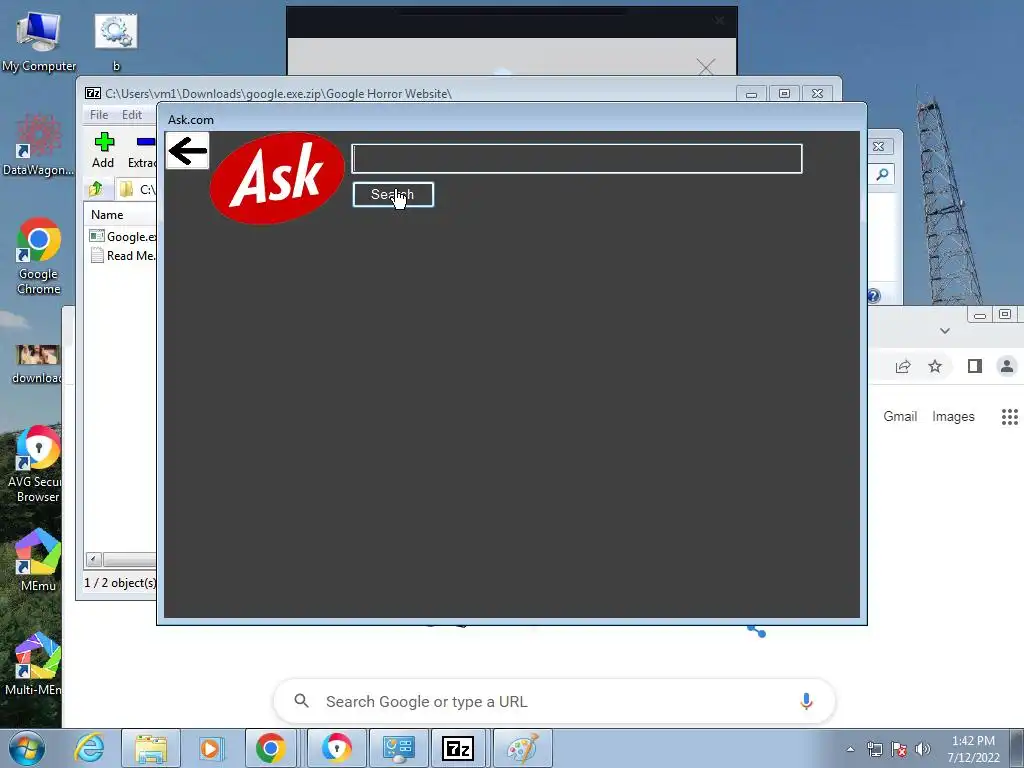The image size is (1024, 768).
Task: Select Google.exe in the 7-Zip file list
Action: coord(123,236)
